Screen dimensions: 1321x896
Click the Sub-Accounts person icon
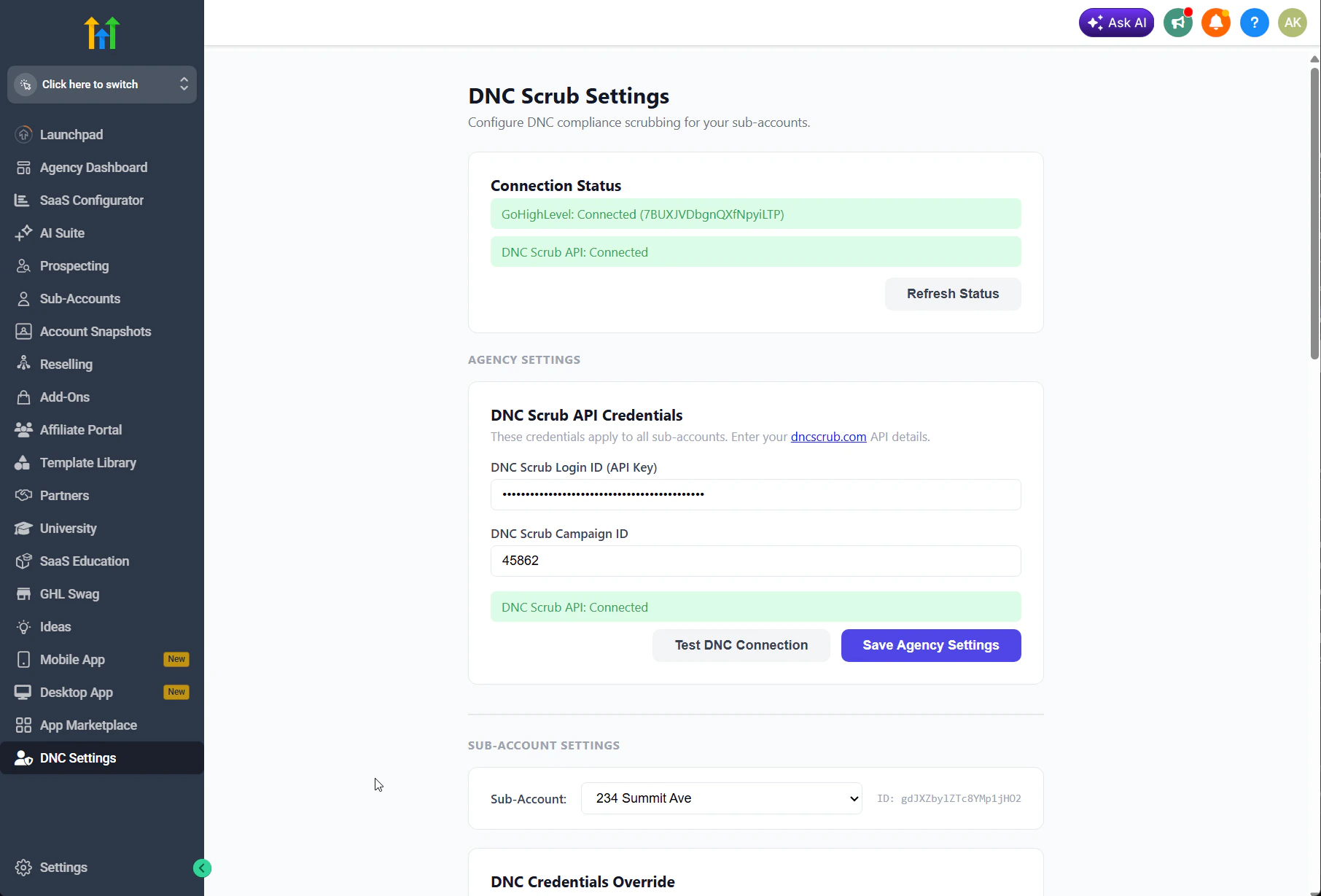23,298
